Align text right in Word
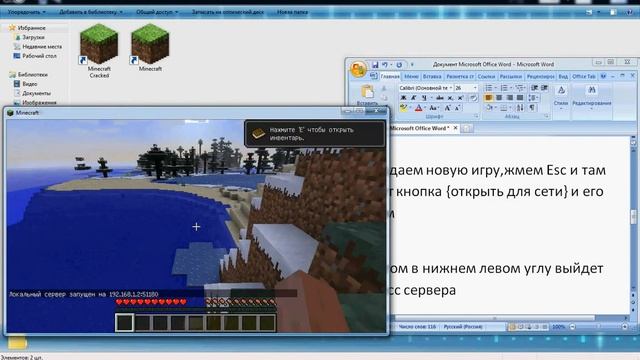640x360 pixels. click(x=509, y=98)
